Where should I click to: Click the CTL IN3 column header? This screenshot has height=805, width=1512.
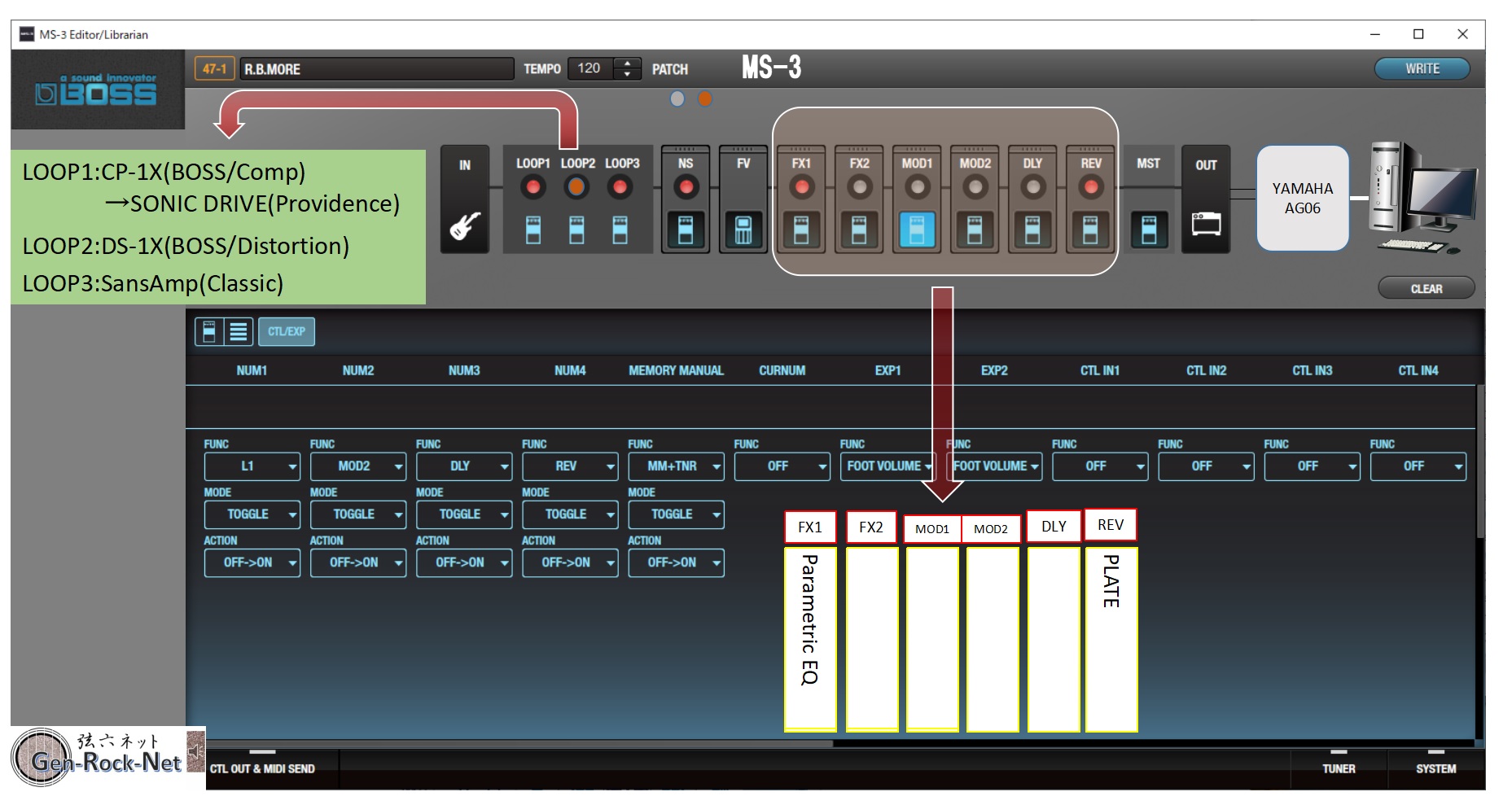[x=1313, y=370]
